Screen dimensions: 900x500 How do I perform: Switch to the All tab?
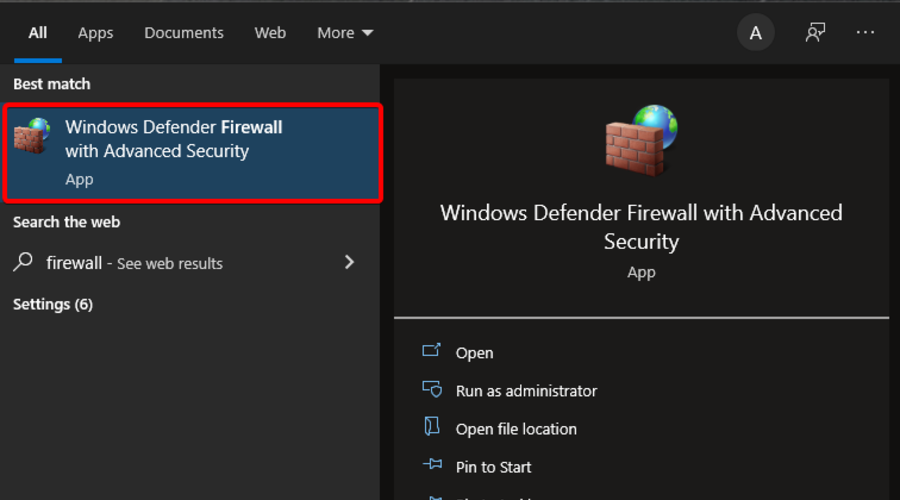[x=38, y=33]
